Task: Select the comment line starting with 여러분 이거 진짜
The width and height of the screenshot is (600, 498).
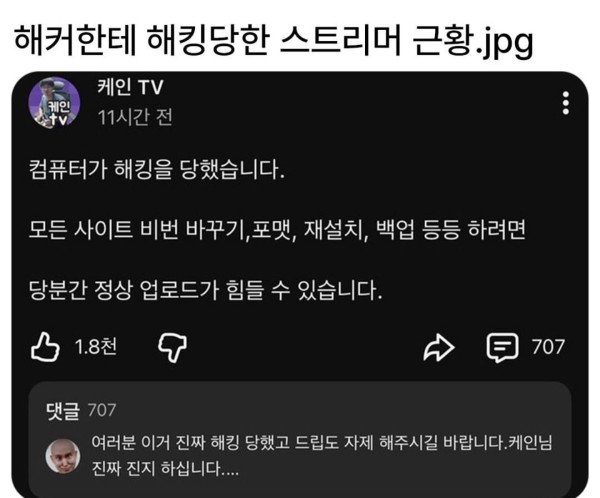Action: [321, 442]
